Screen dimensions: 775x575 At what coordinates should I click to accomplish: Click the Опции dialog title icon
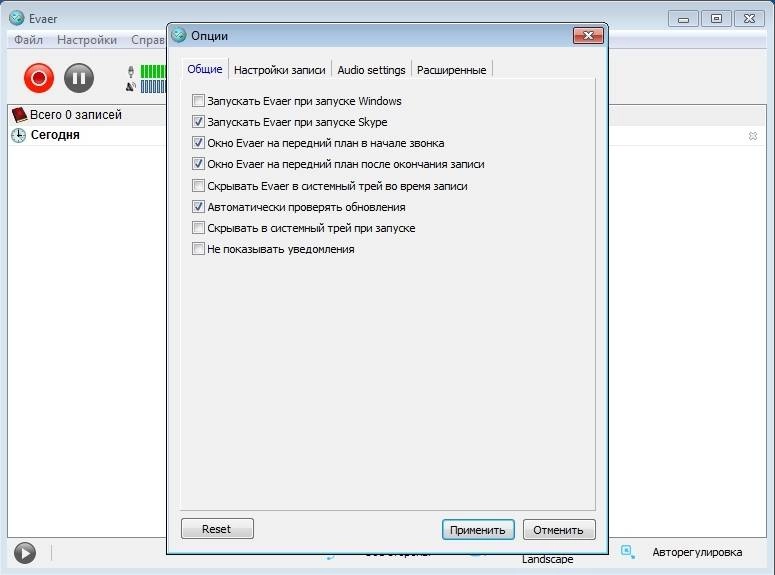178,35
